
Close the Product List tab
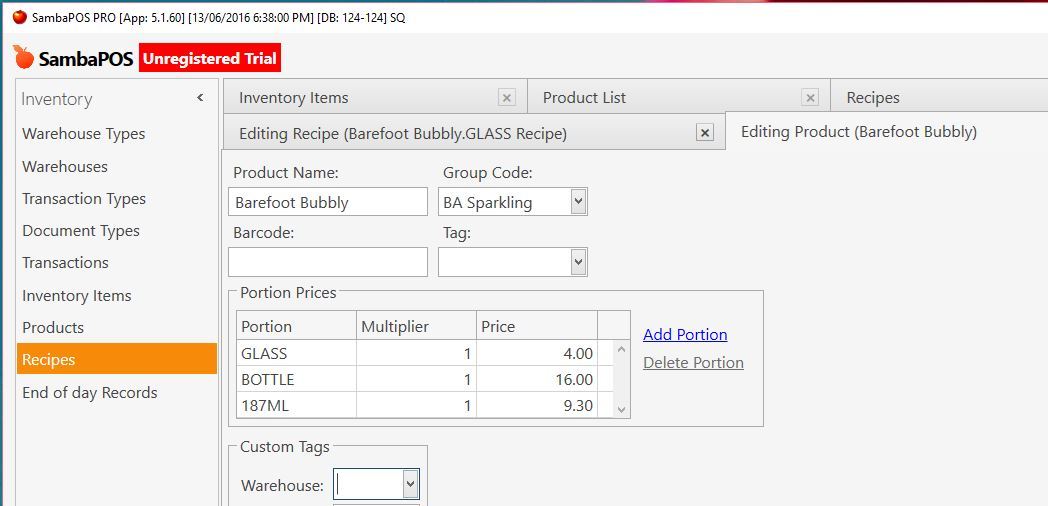(810, 98)
